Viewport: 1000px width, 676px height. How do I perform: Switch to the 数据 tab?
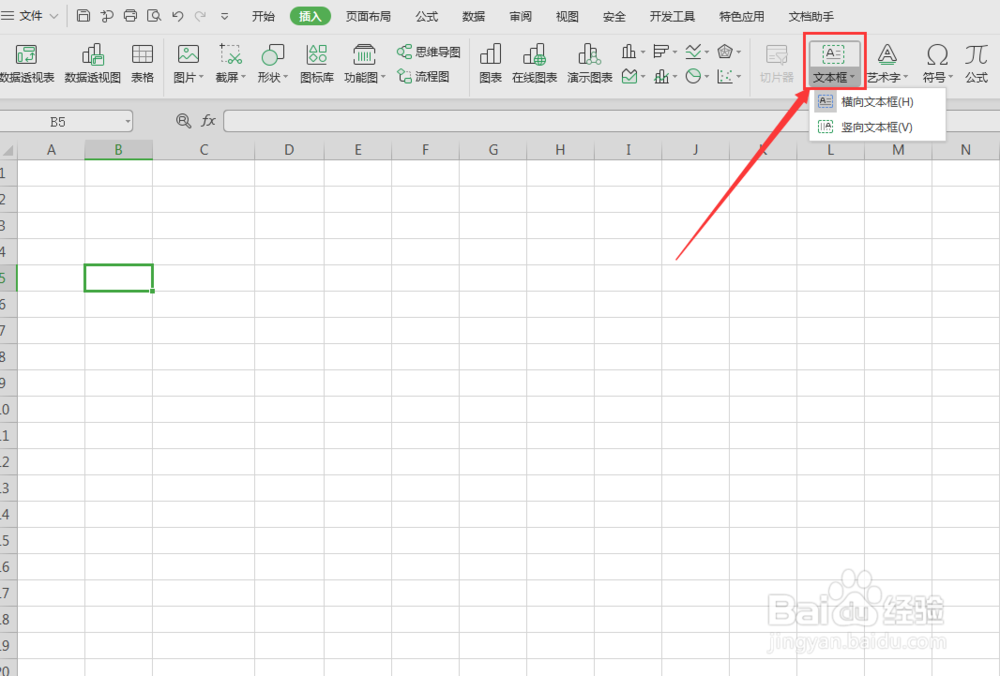pos(473,17)
